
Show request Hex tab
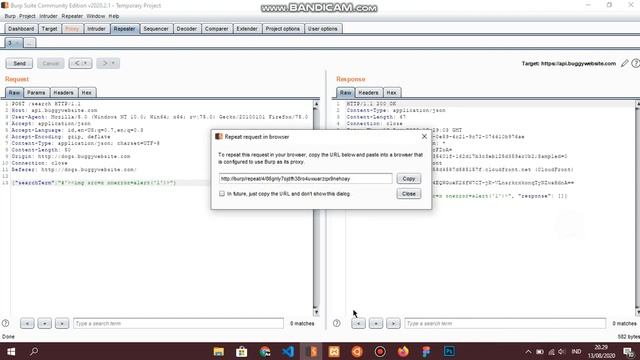[x=87, y=93]
